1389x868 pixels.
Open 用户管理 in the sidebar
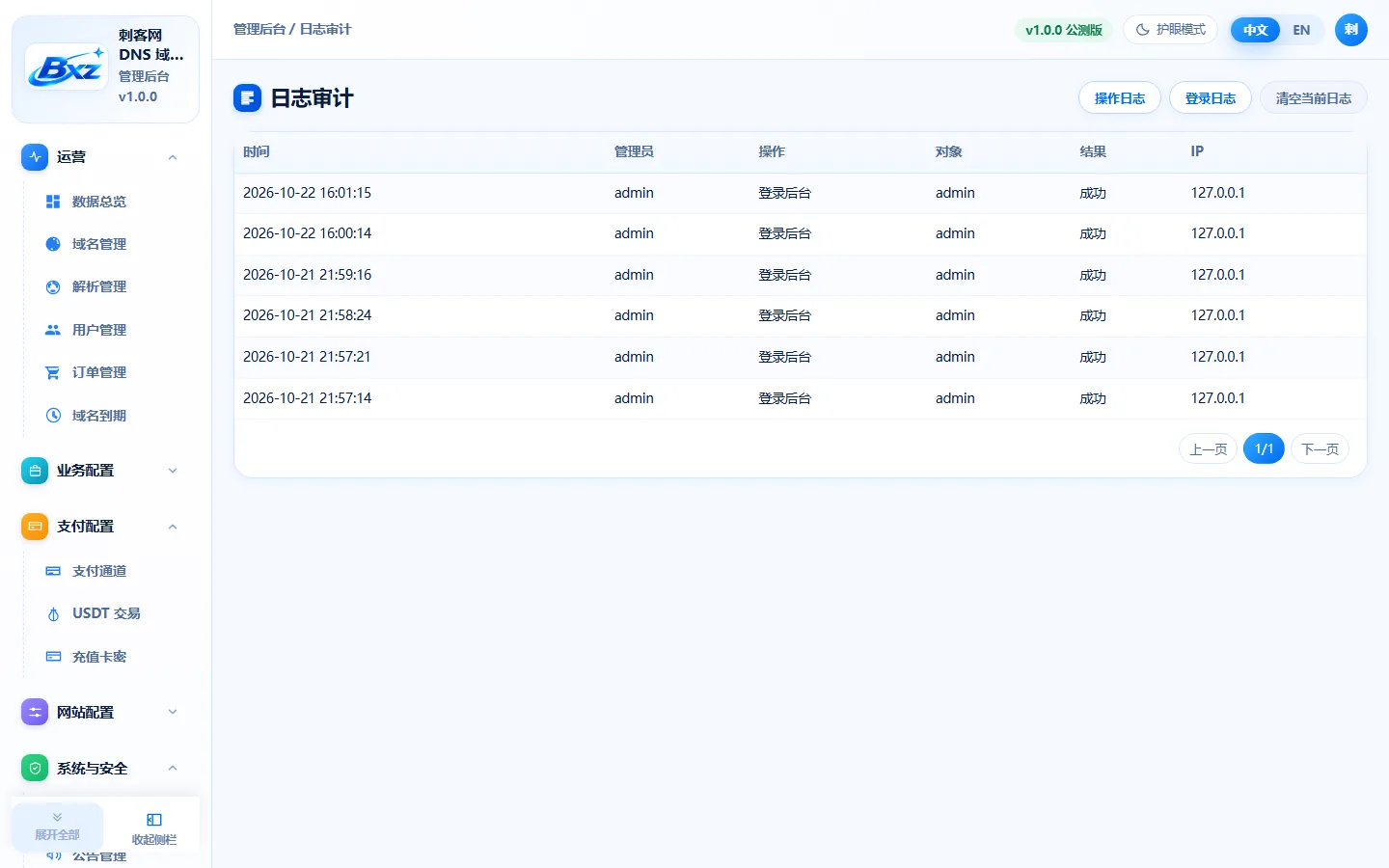[99, 330]
